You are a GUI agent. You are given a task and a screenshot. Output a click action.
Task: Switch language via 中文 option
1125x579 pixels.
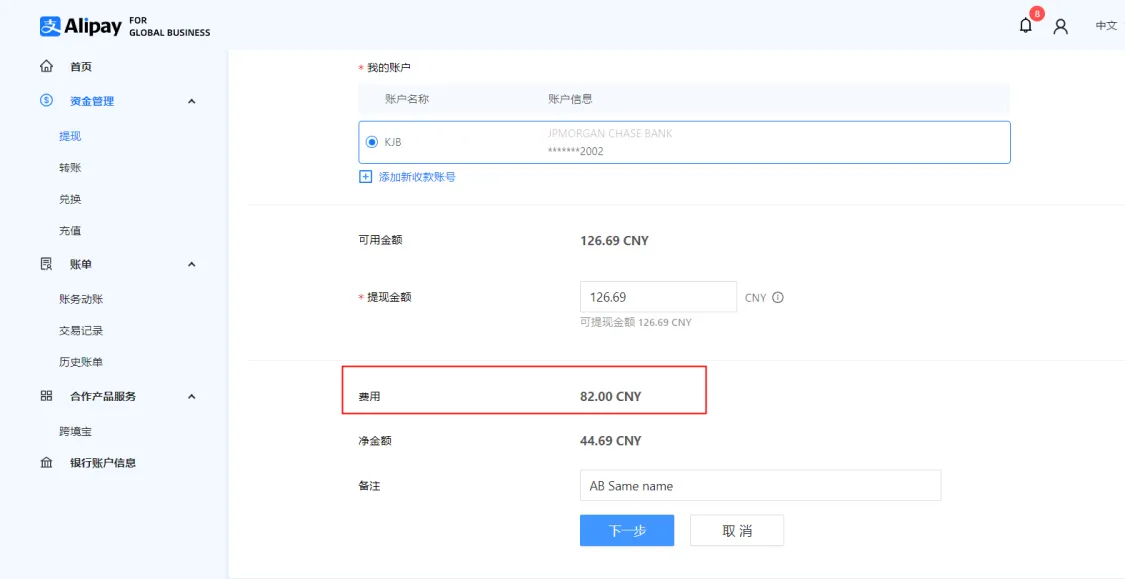point(1106,26)
